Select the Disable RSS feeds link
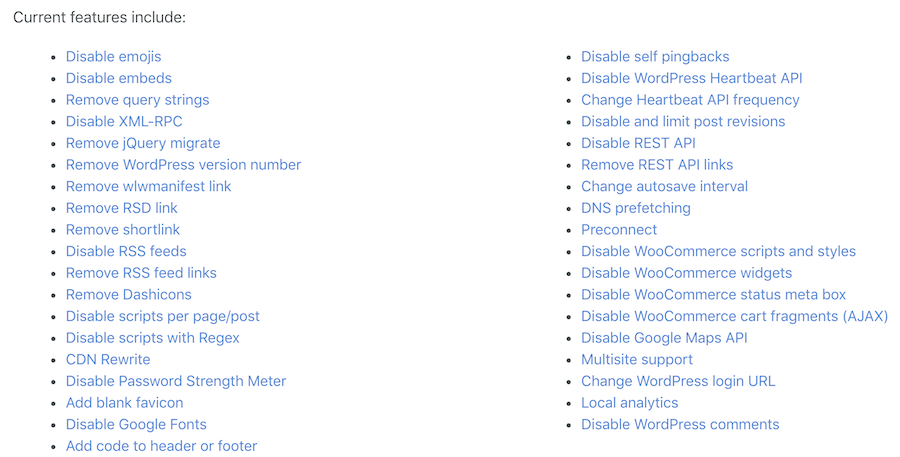This screenshot has width=900, height=457. [126, 251]
